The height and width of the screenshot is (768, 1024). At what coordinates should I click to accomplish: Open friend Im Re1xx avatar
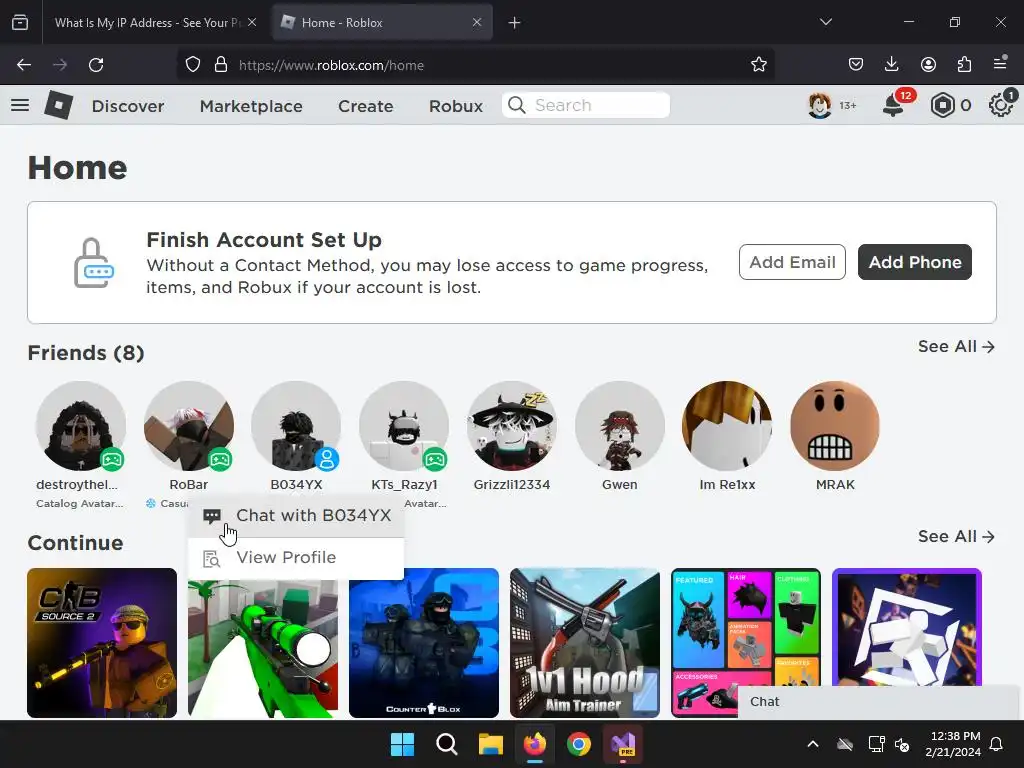tap(727, 426)
